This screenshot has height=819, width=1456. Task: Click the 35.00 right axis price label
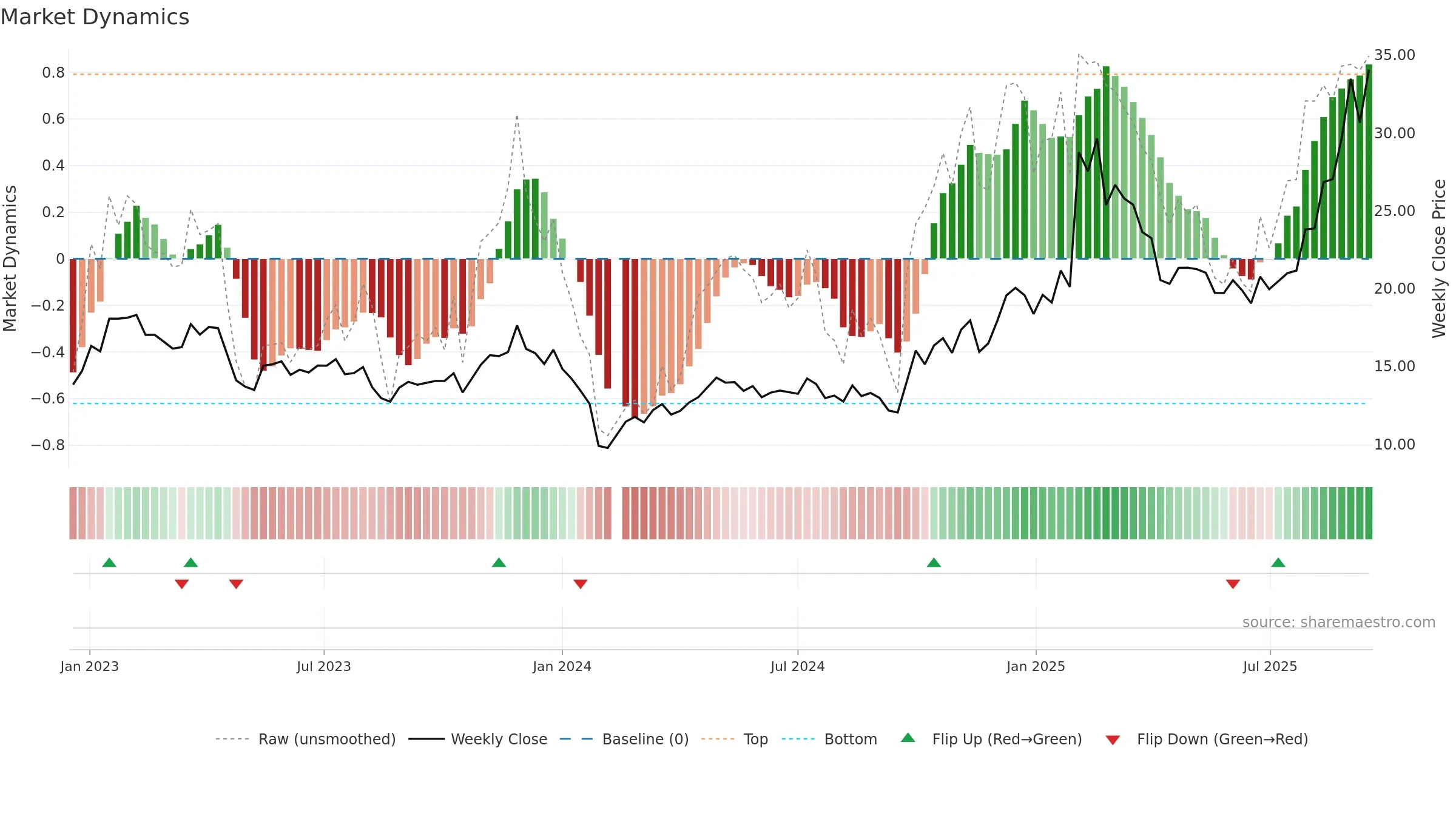coord(1395,55)
